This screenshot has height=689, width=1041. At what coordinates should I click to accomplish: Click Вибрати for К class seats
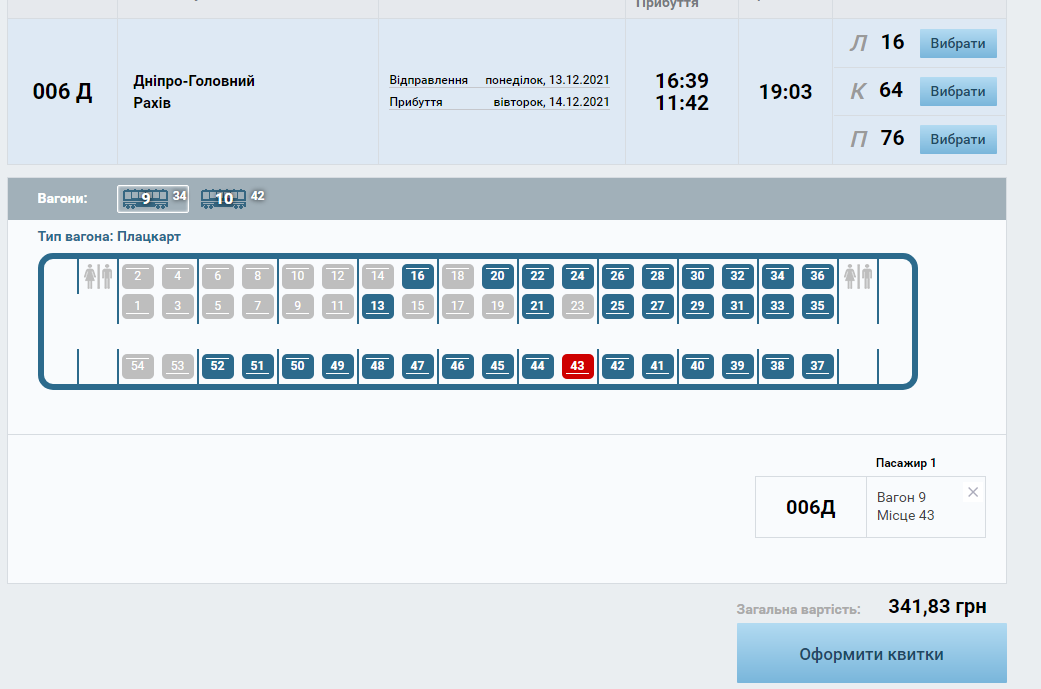point(958,92)
